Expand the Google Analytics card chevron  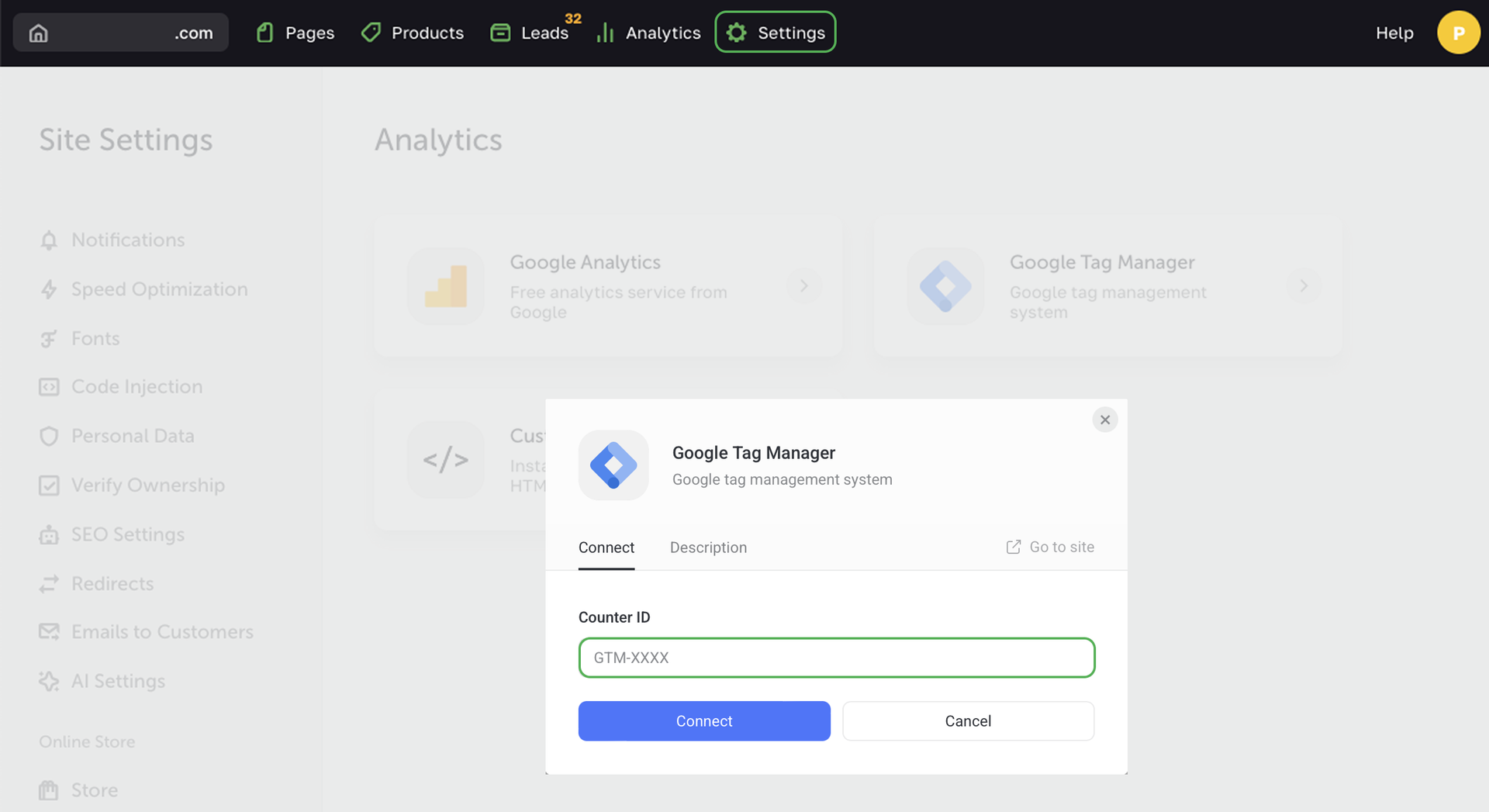804,286
